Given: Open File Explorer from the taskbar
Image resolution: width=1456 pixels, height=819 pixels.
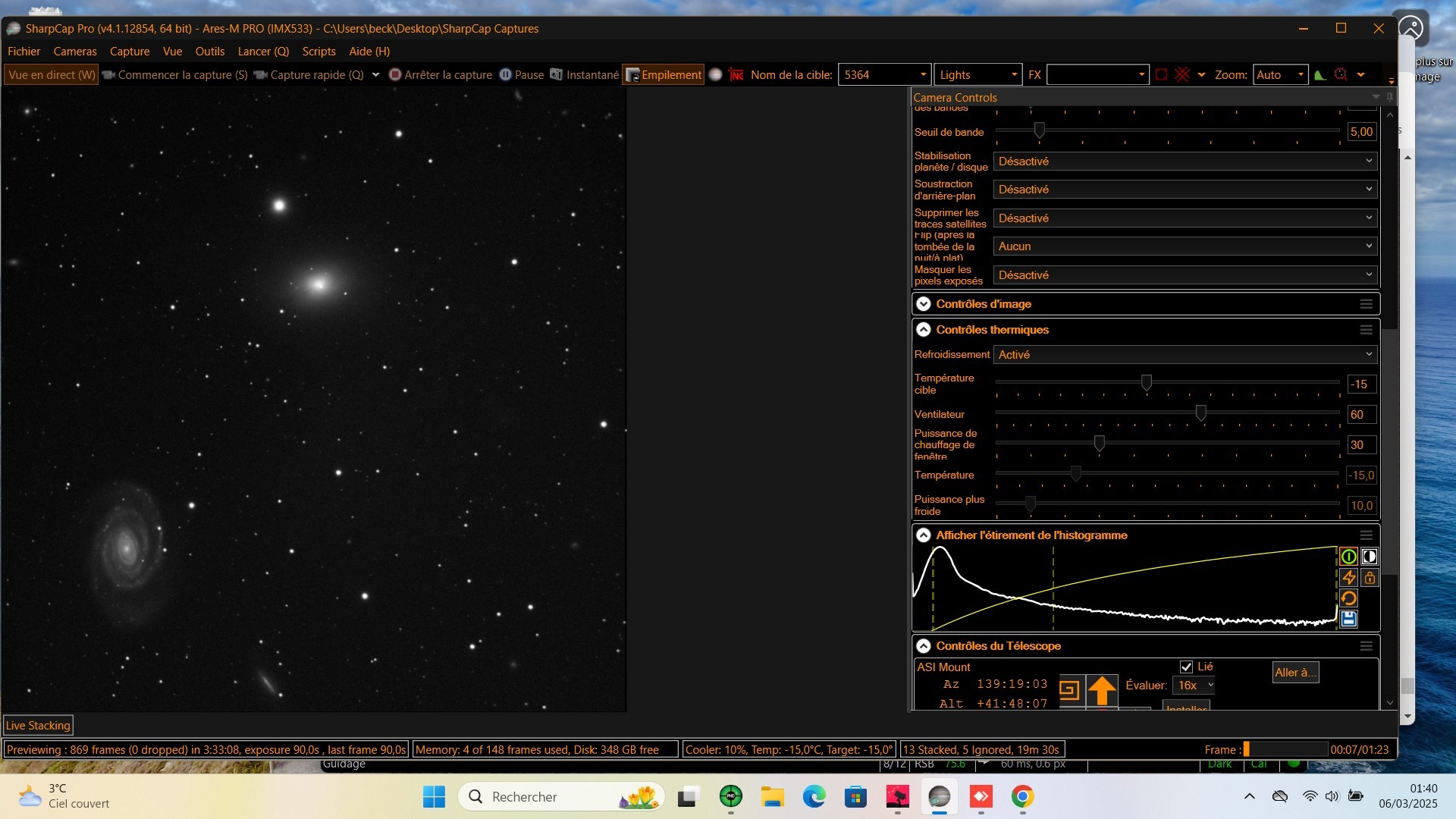Looking at the screenshot, I should point(772,796).
